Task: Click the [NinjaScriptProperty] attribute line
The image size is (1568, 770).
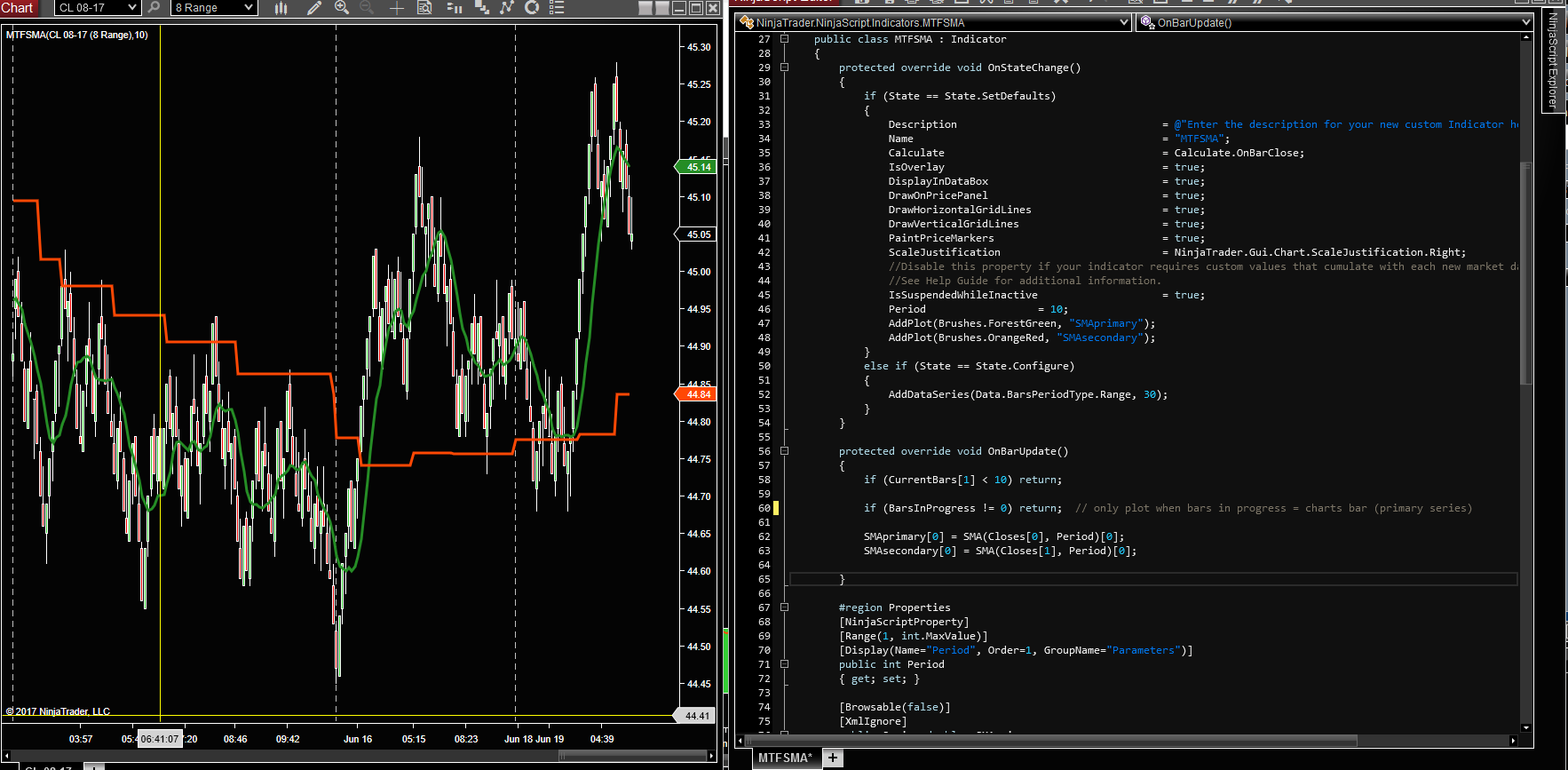Action: pos(904,622)
